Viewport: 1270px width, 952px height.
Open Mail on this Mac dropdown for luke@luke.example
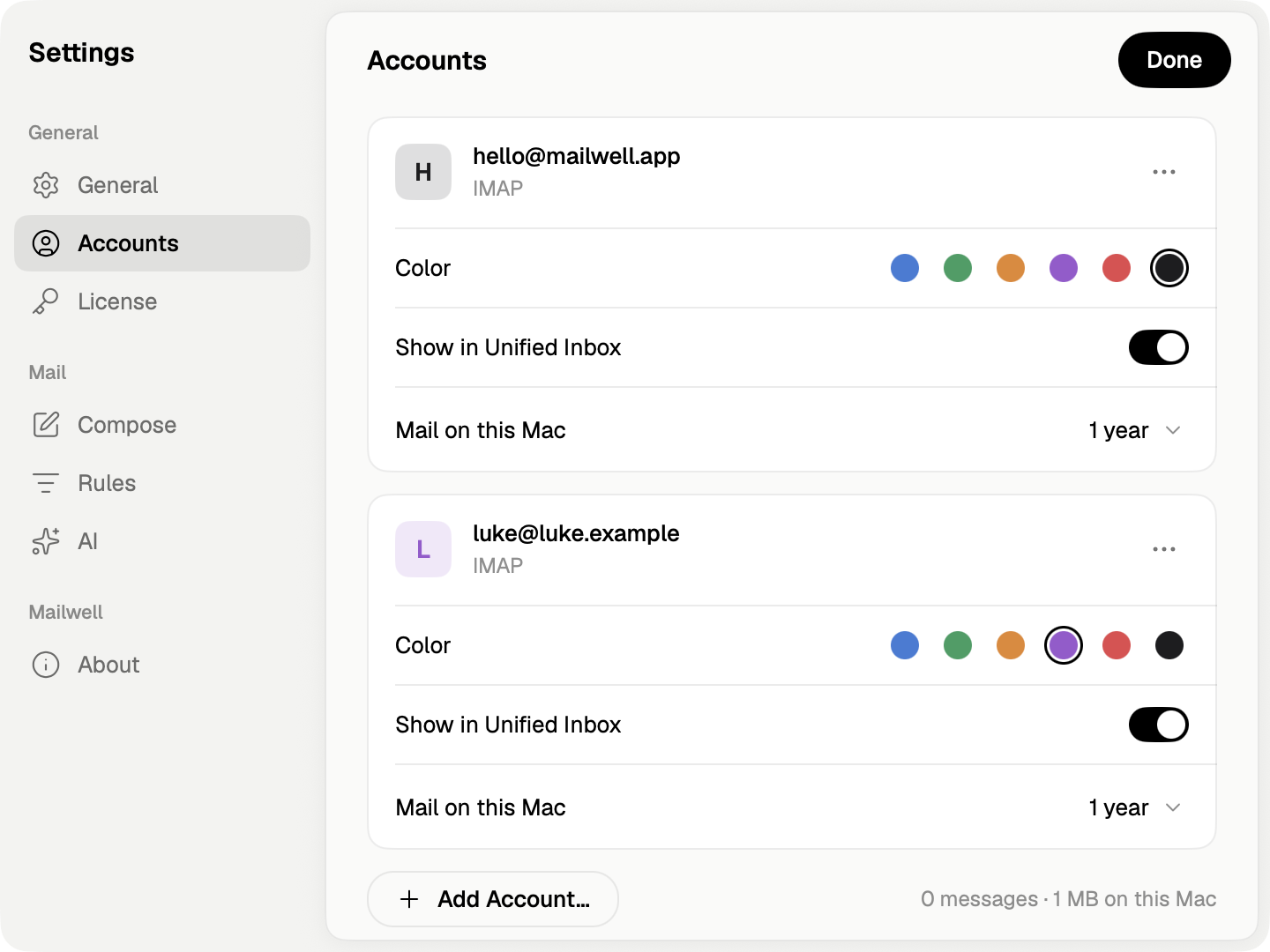coord(1134,807)
